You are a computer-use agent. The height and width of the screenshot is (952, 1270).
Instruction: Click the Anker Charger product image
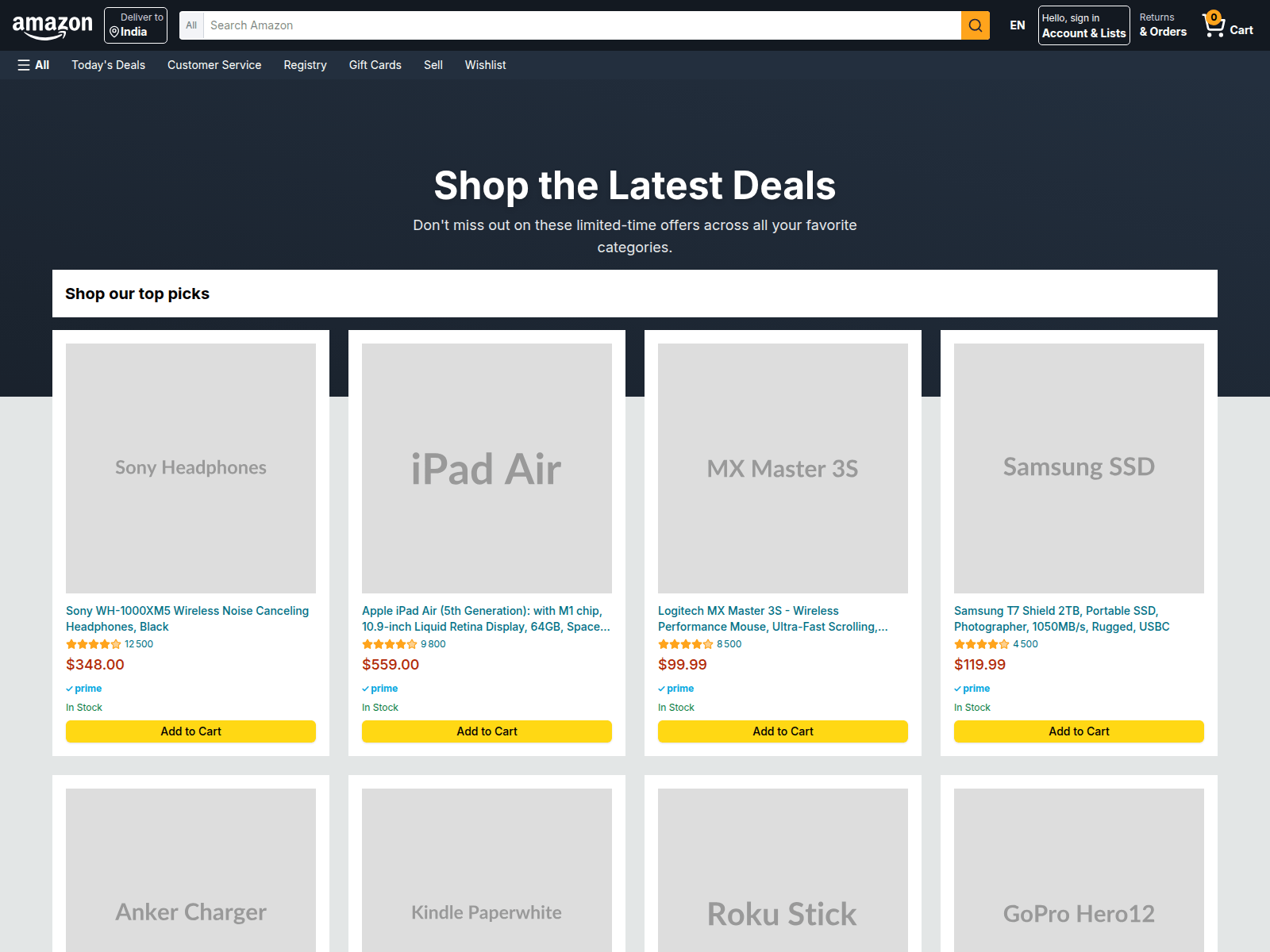[x=190, y=870]
